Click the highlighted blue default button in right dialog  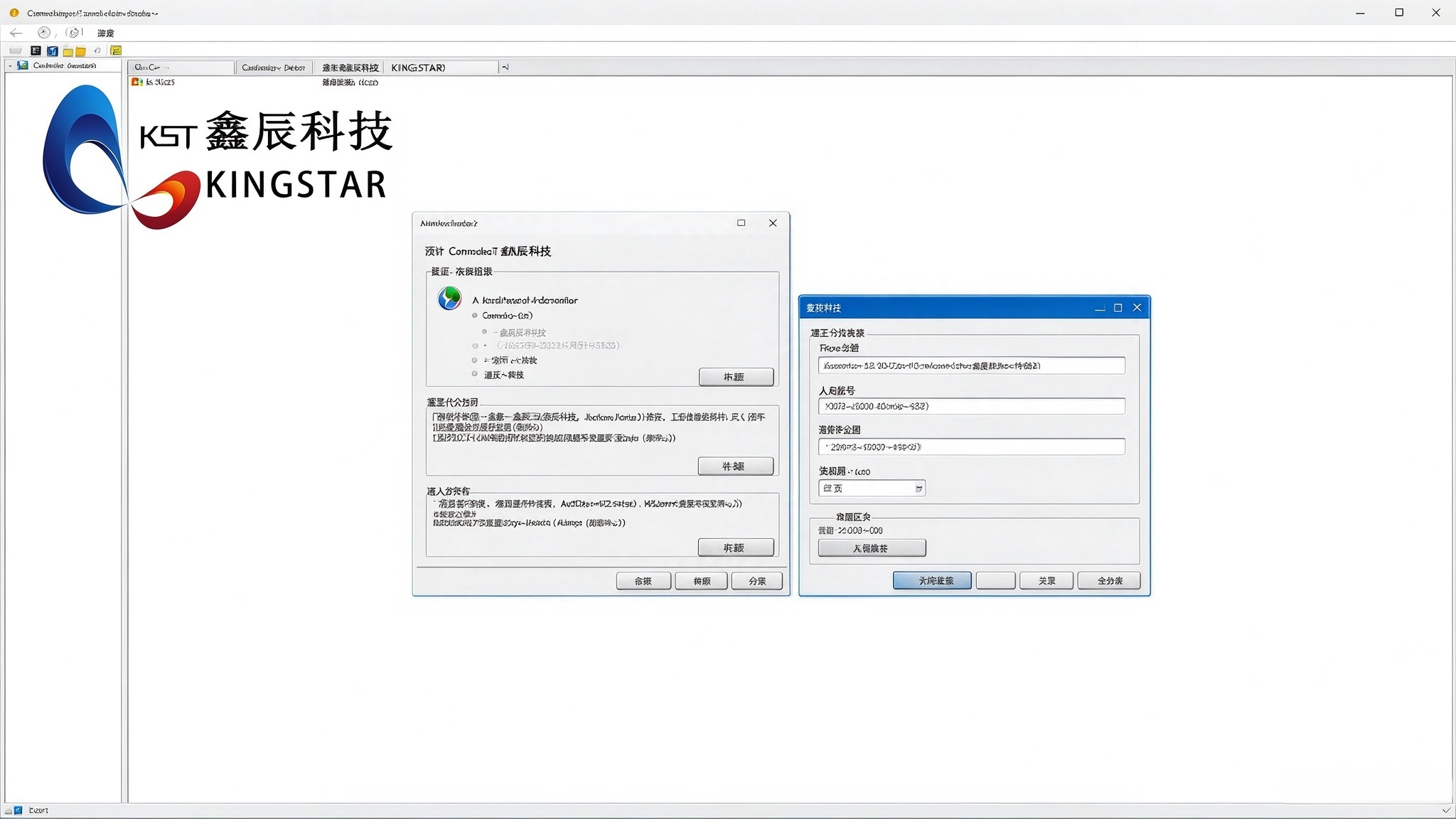coord(932,581)
